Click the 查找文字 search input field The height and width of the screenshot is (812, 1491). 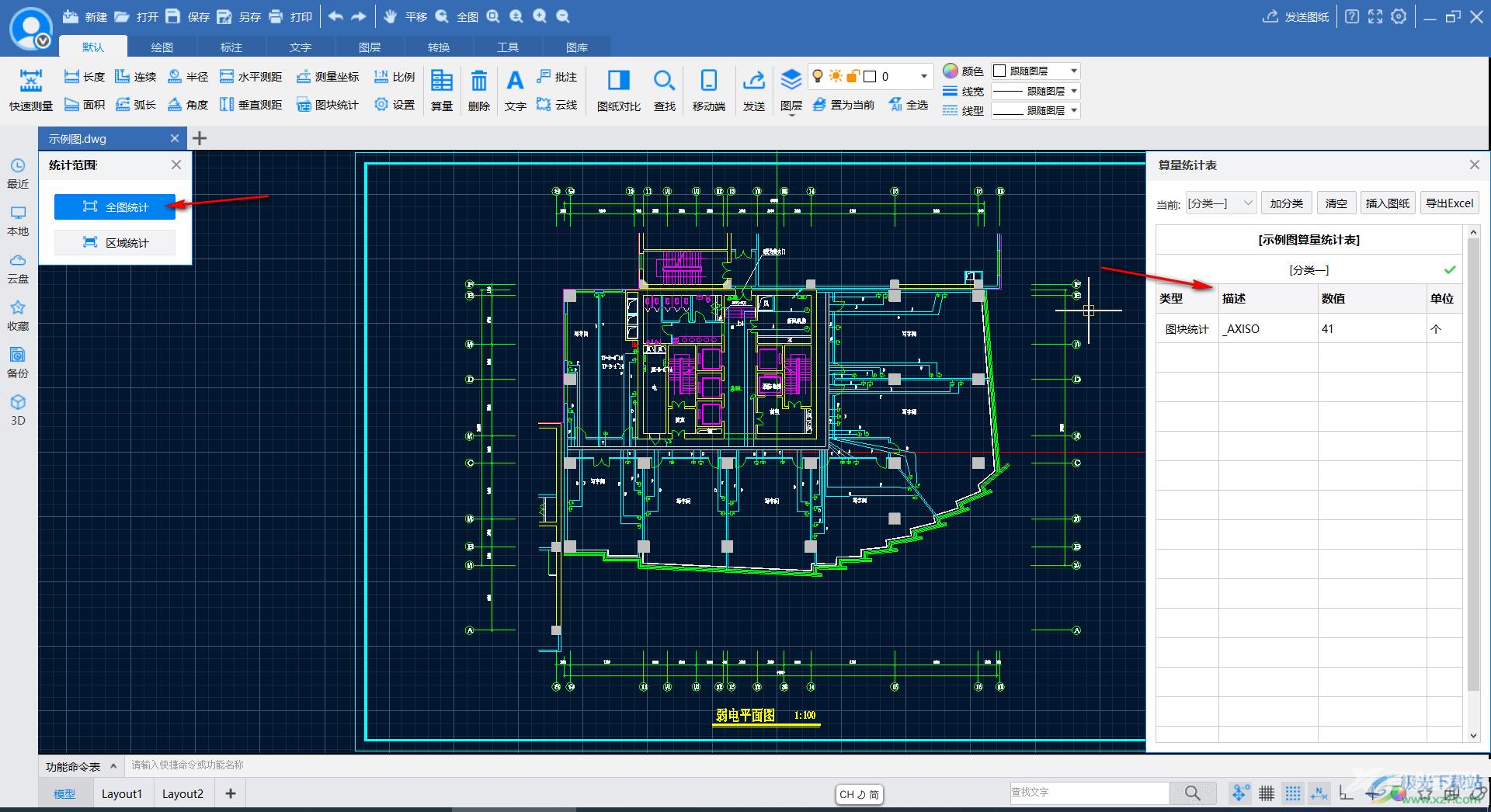click(1089, 793)
